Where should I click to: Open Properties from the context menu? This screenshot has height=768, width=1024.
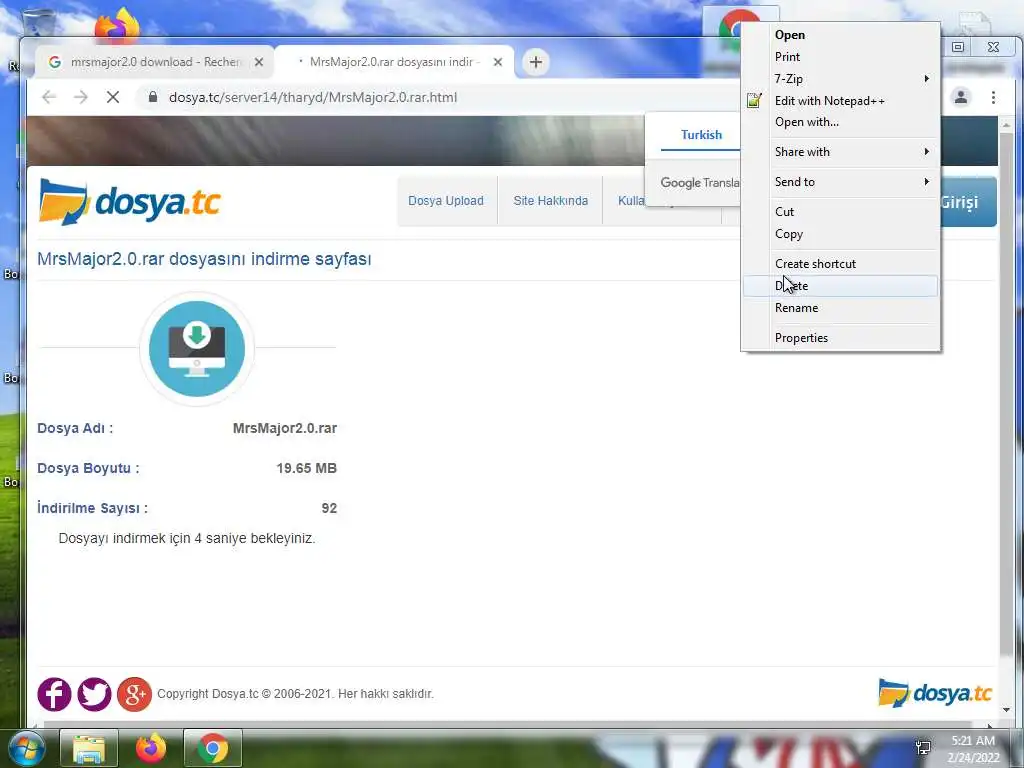pyautogui.click(x=840, y=338)
